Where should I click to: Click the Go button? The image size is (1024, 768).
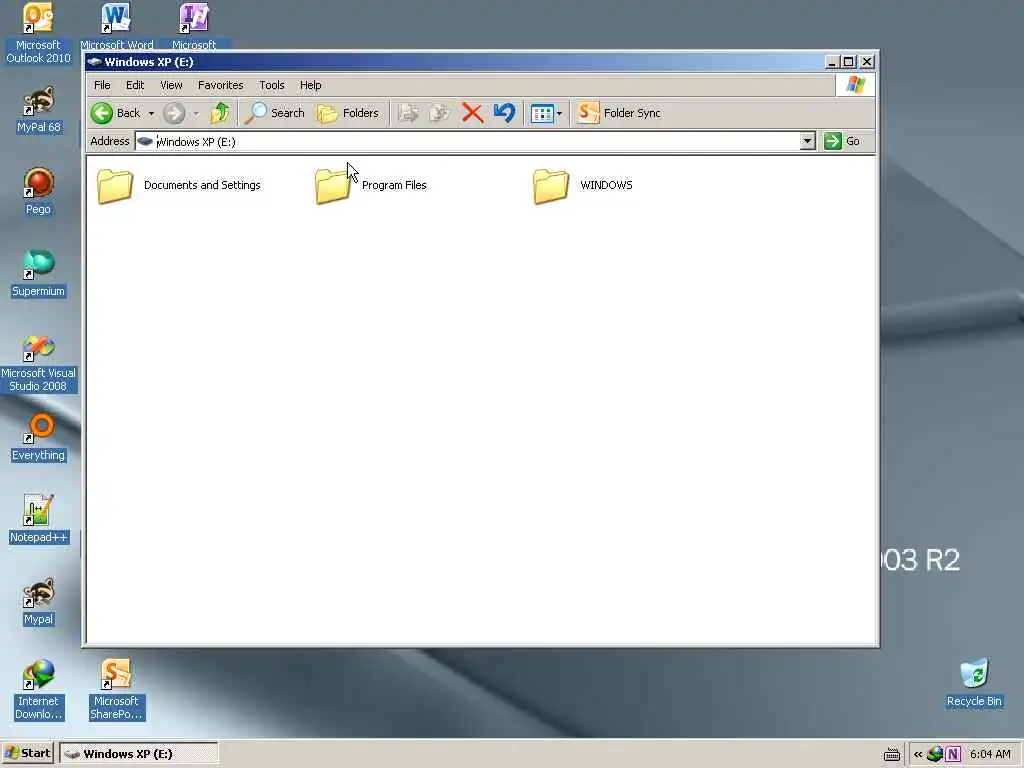click(842, 141)
